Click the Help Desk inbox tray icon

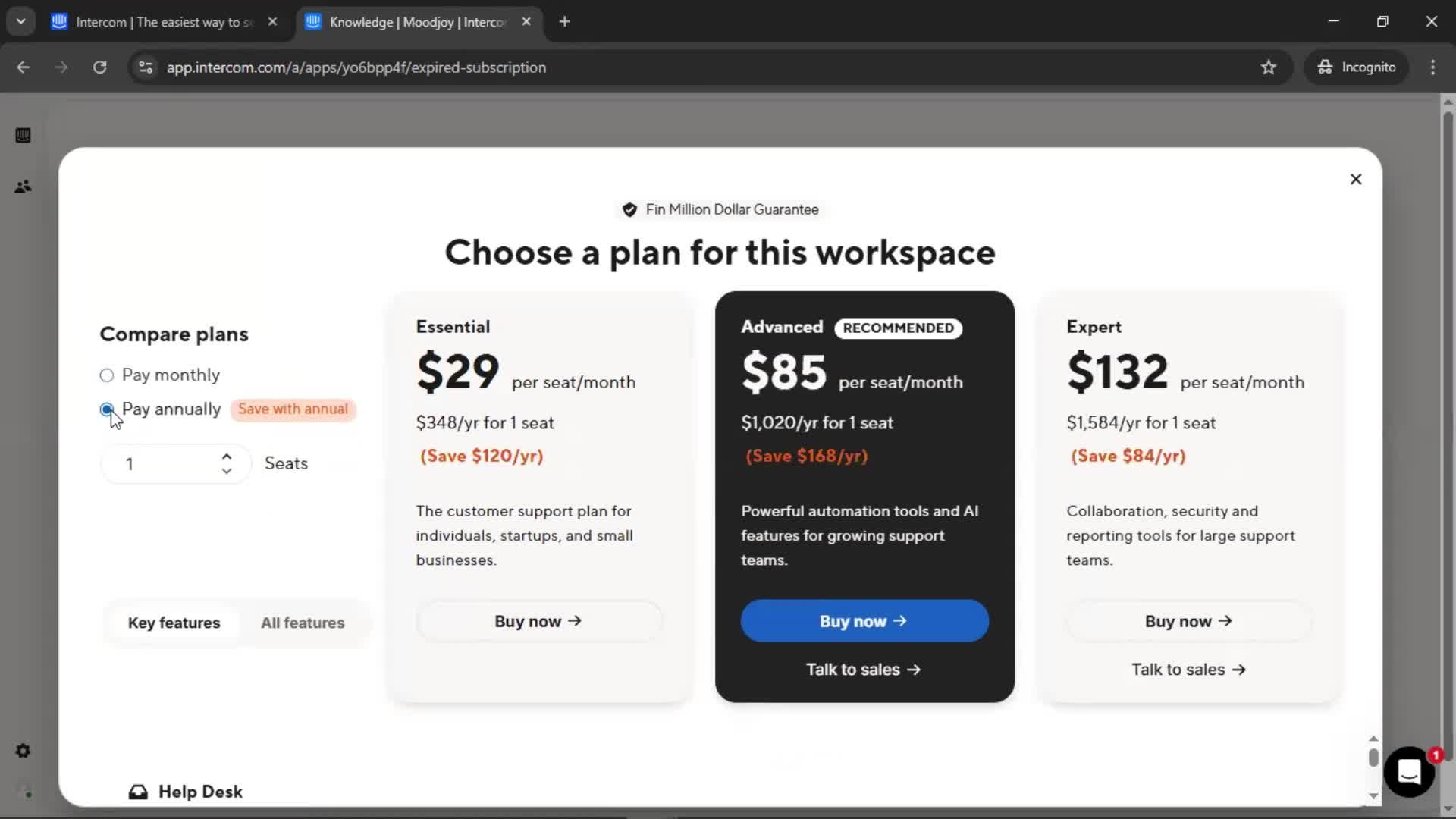[138, 792]
